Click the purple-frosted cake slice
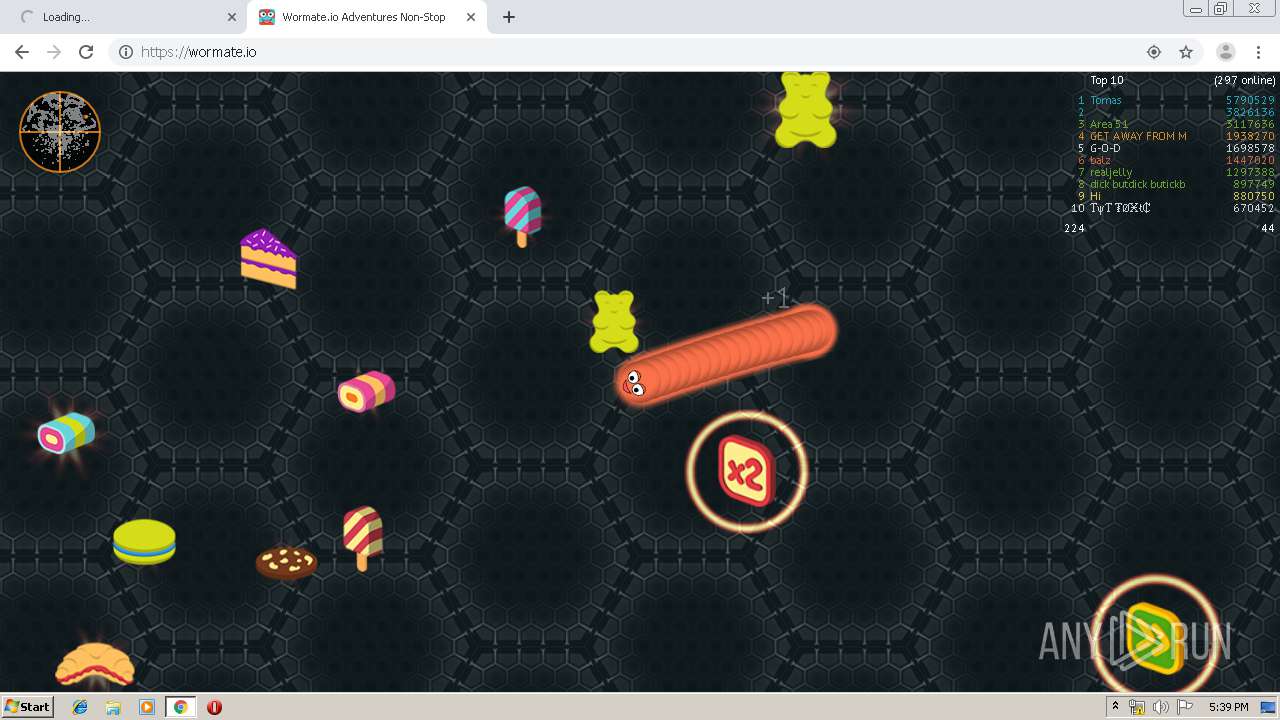Viewport: 1280px width, 720px height. pyautogui.click(x=268, y=259)
